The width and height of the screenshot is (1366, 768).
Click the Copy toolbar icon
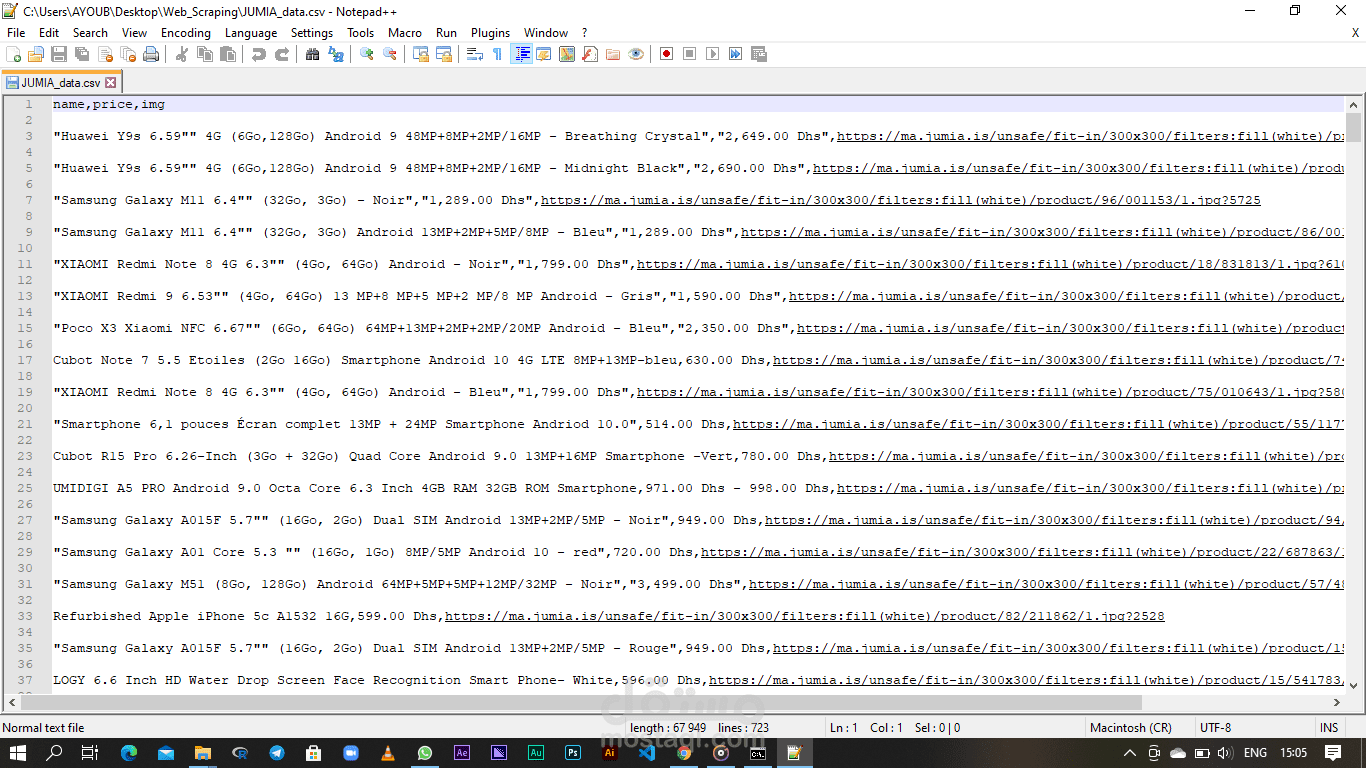[205, 54]
